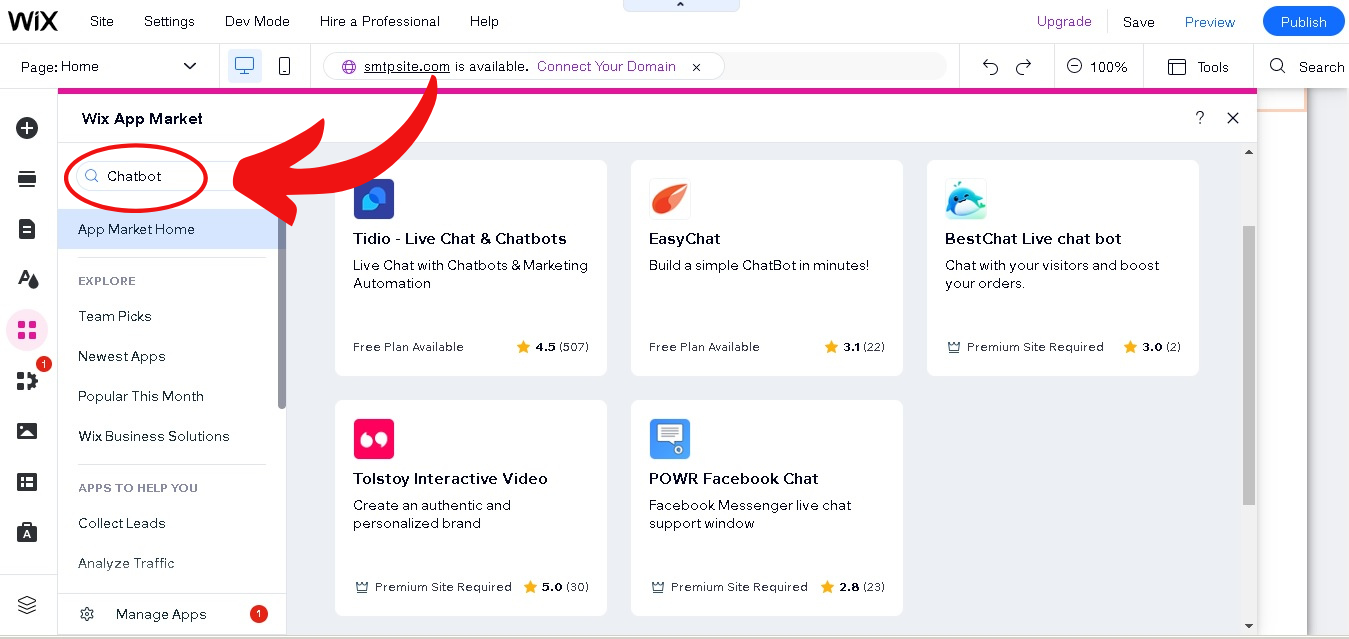Click the EasyChat app icon
The width and height of the screenshot is (1349, 639).
(670, 199)
